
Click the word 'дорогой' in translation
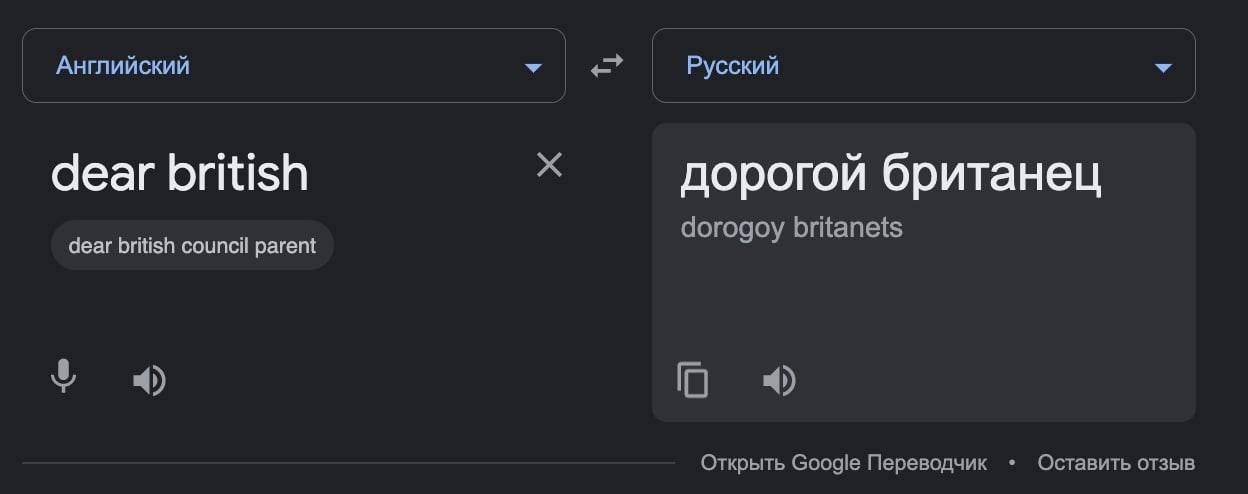coord(774,176)
